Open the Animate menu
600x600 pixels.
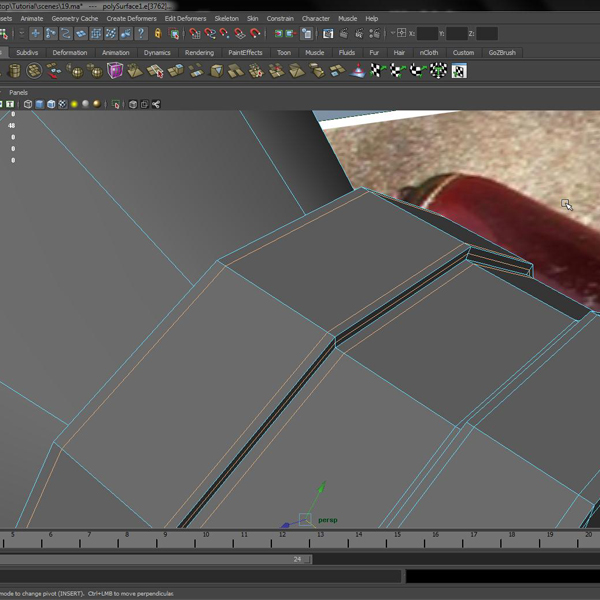[x=32, y=18]
